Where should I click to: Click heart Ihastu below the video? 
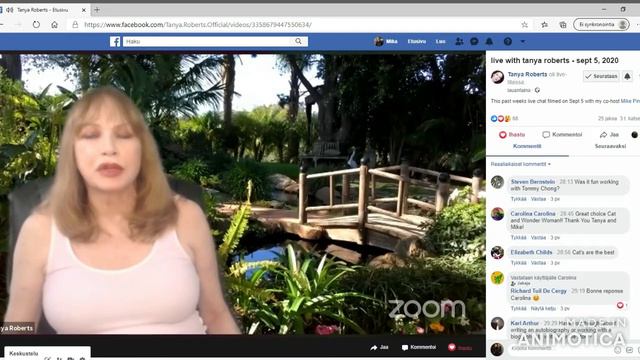point(460,347)
